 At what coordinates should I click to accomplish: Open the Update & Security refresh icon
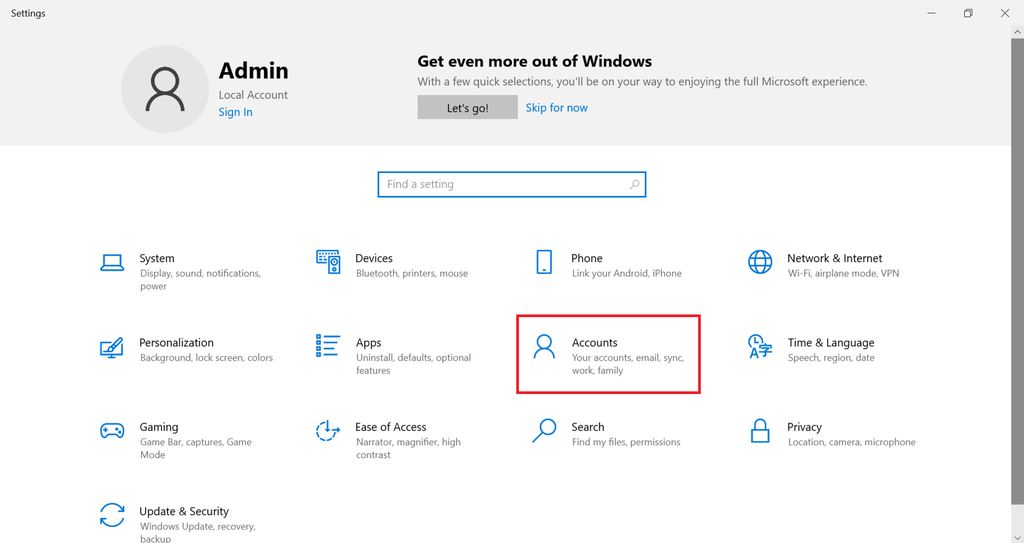click(112, 515)
